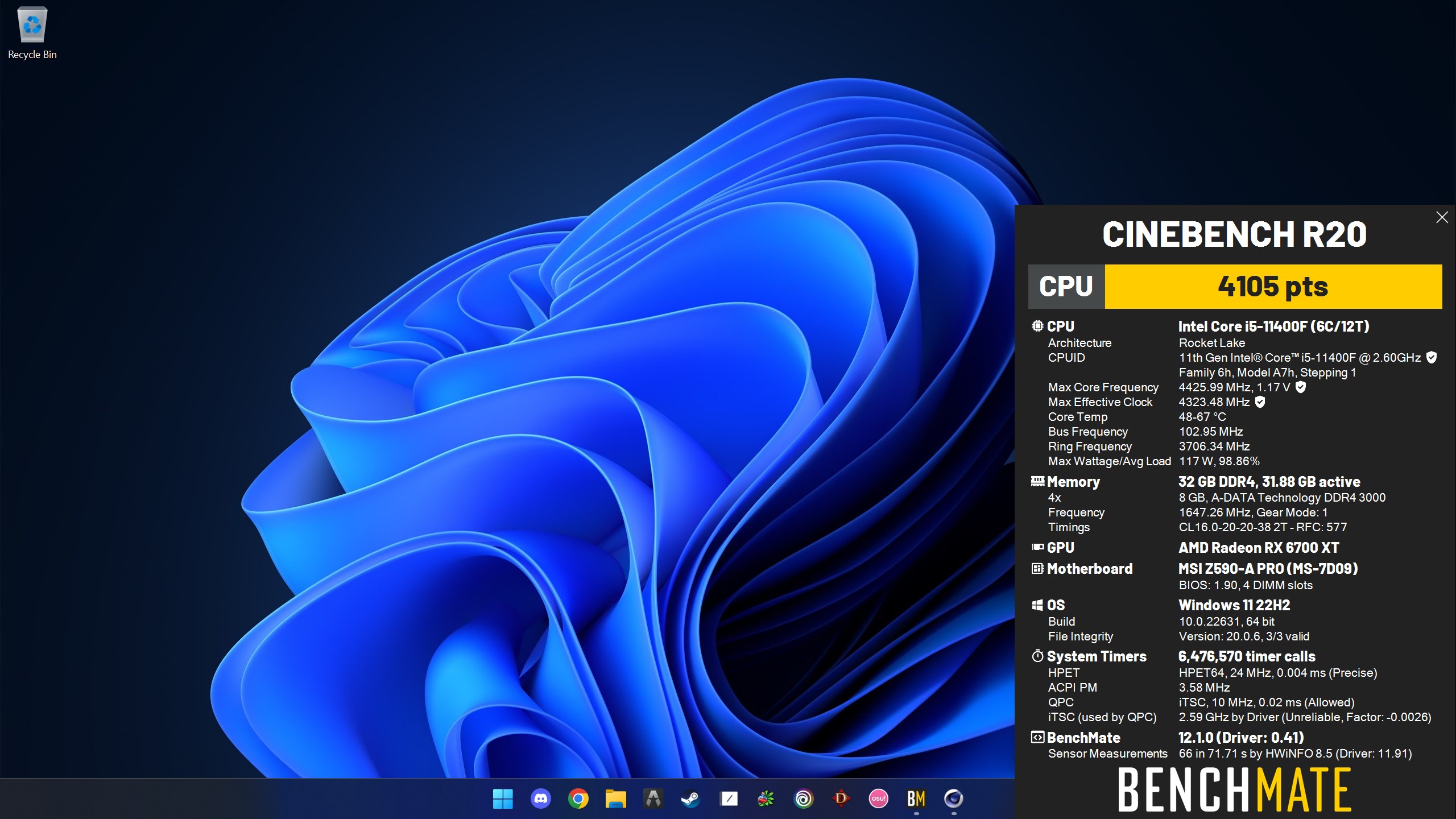Open osu! from the taskbar

879,799
